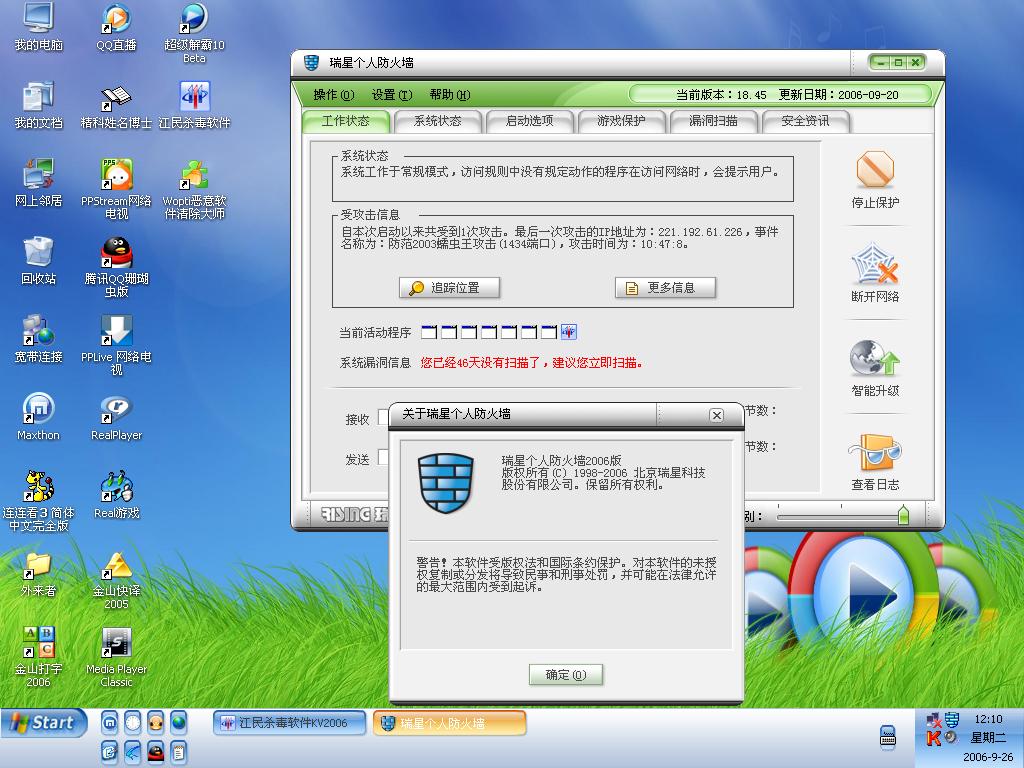Open the 设置(T) menu
Image resolution: width=1024 pixels, height=768 pixels.
[392, 95]
